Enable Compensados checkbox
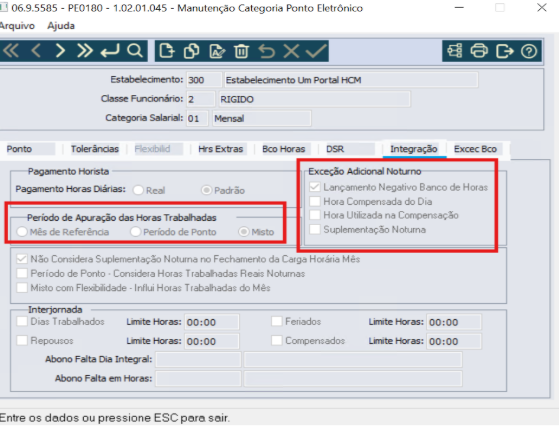 pos(277,340)
